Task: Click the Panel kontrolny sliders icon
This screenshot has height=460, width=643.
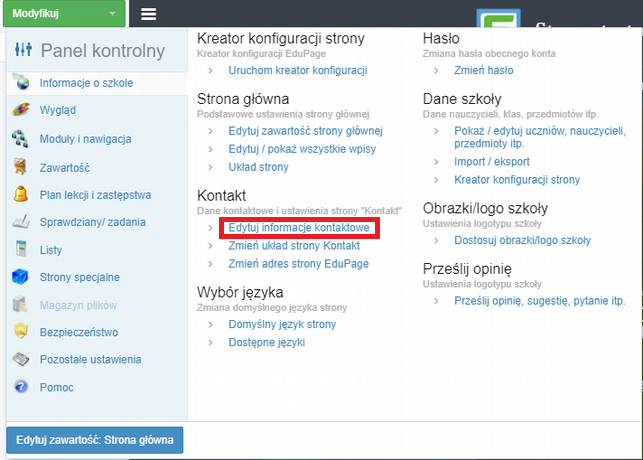Action: 23,50
